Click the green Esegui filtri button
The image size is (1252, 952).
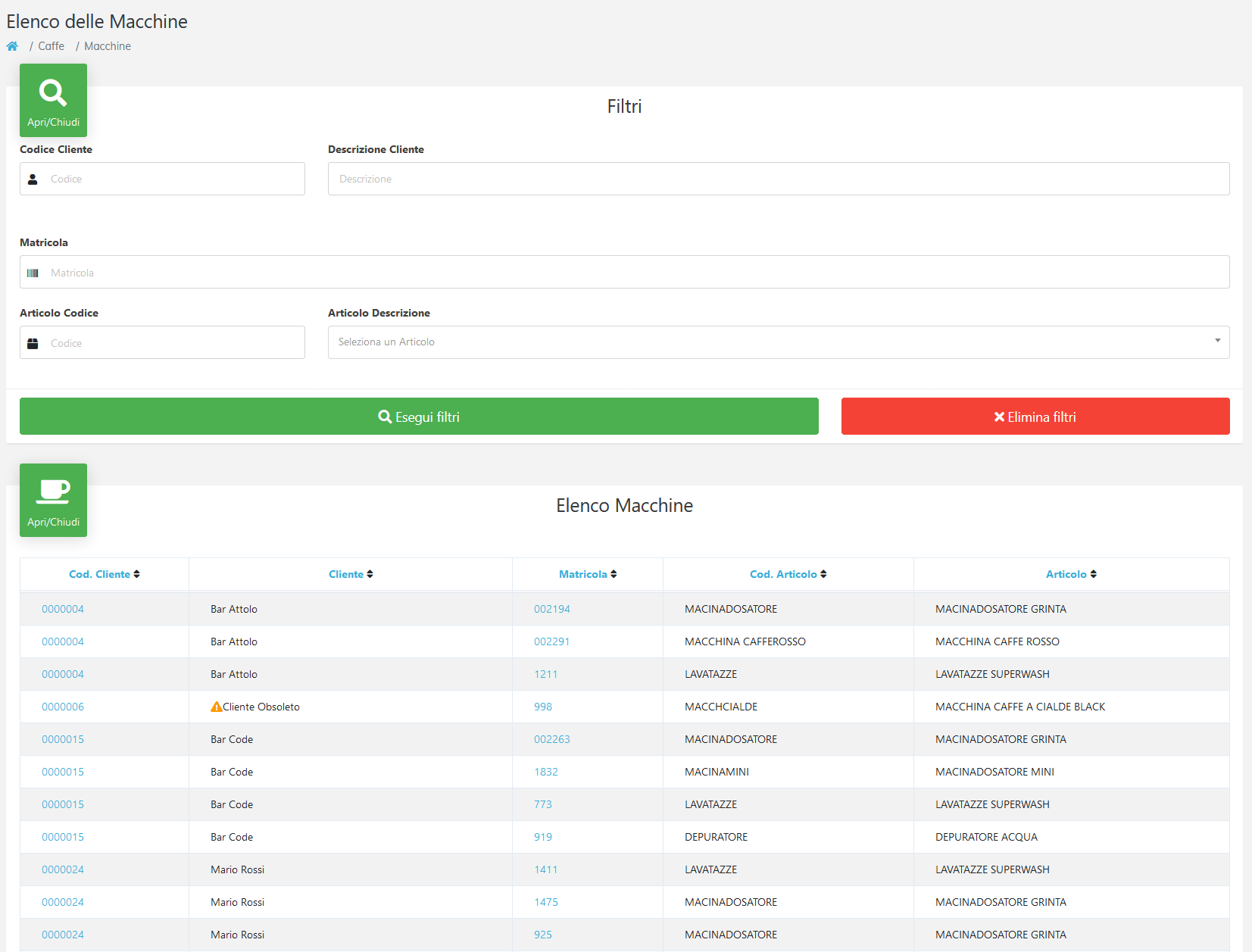[419, 417]
